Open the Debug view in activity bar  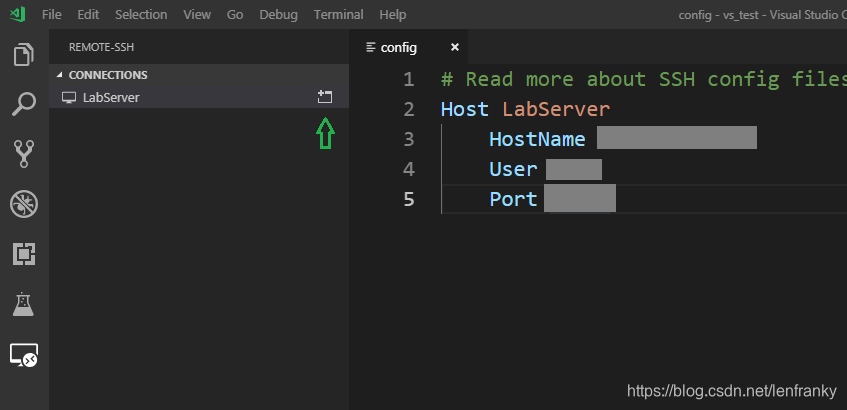point(24,204)
